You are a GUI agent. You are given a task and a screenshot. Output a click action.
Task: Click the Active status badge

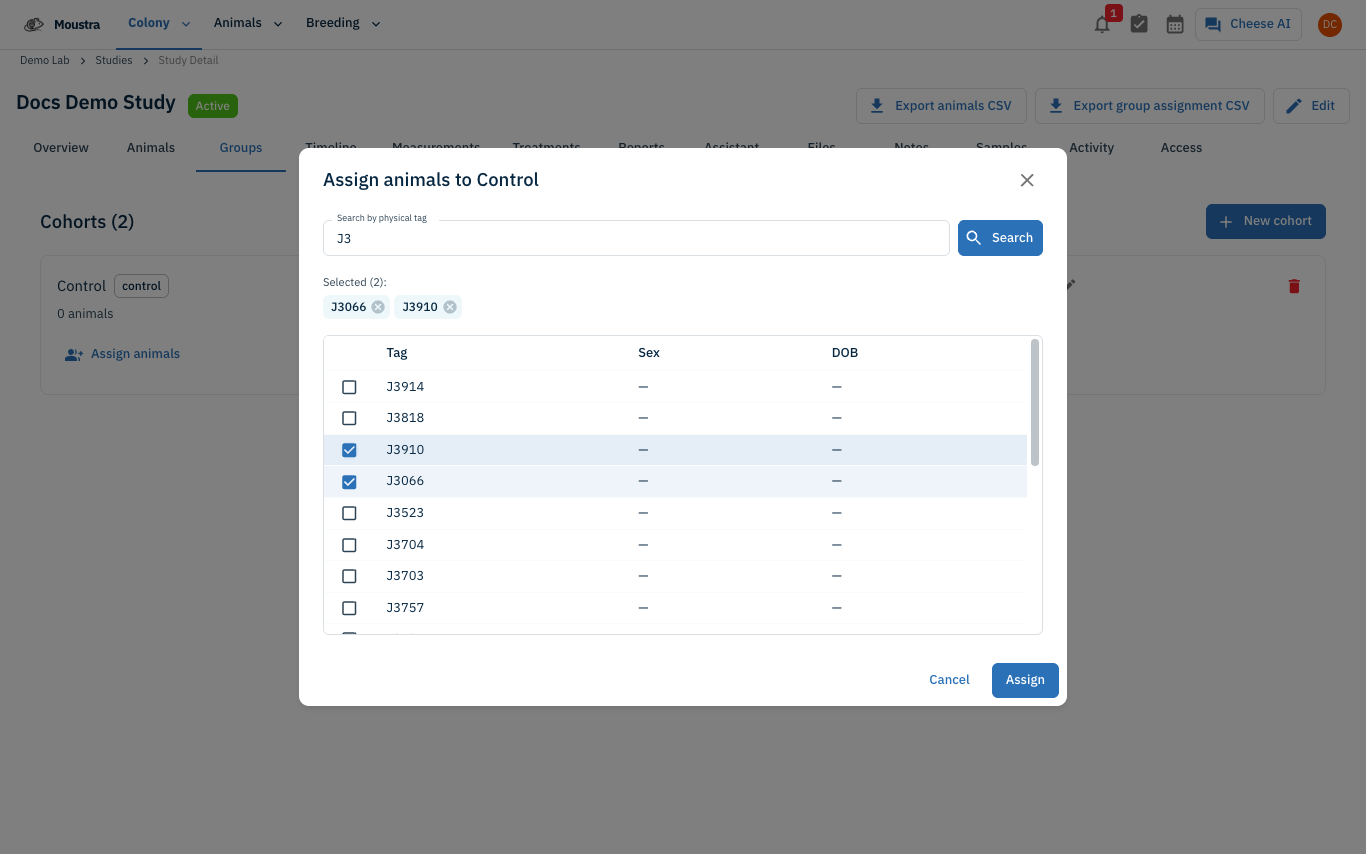(x=213, y=106)
